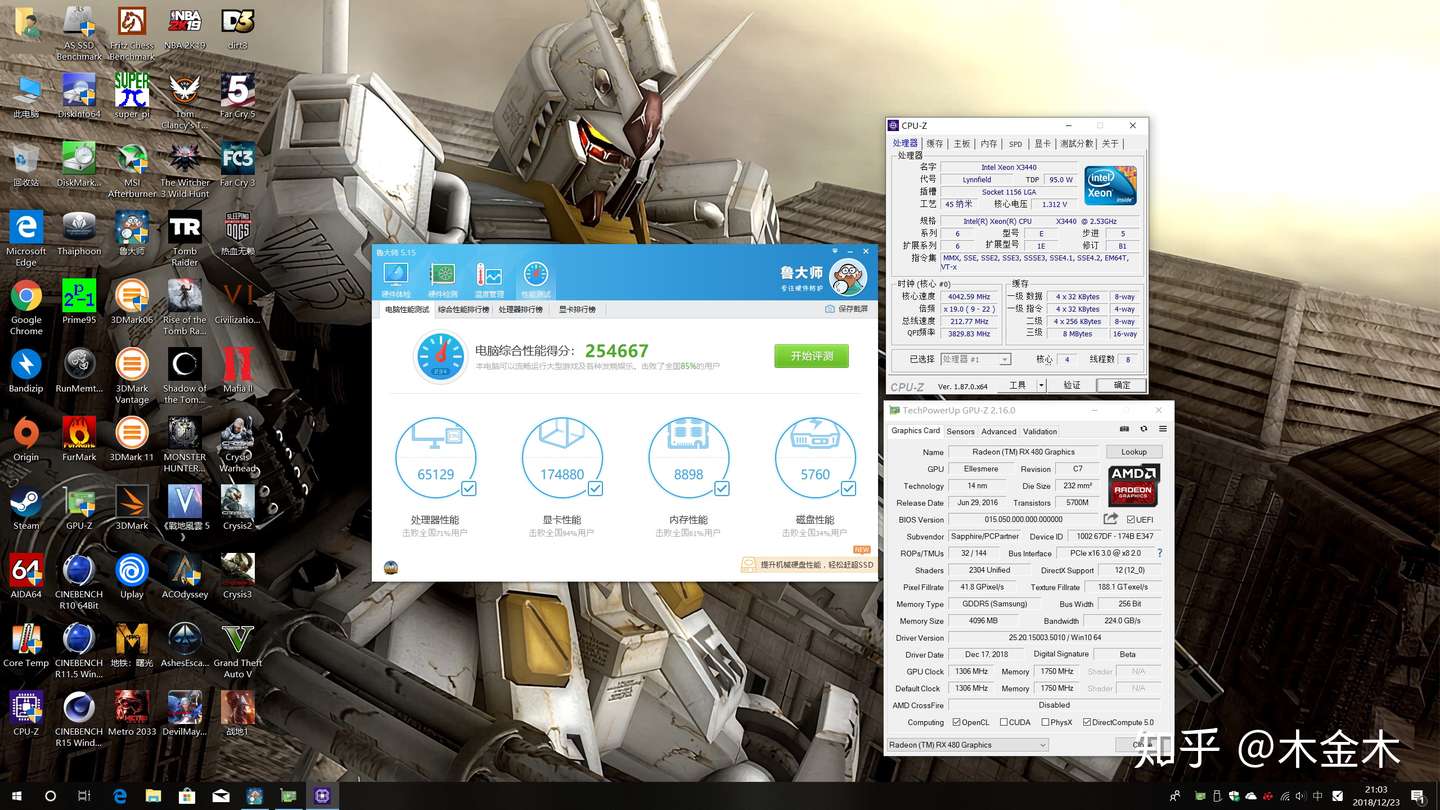Open Microsoft Edge from the taskbar
The image size is (1440, 810).
coord(120,796)
